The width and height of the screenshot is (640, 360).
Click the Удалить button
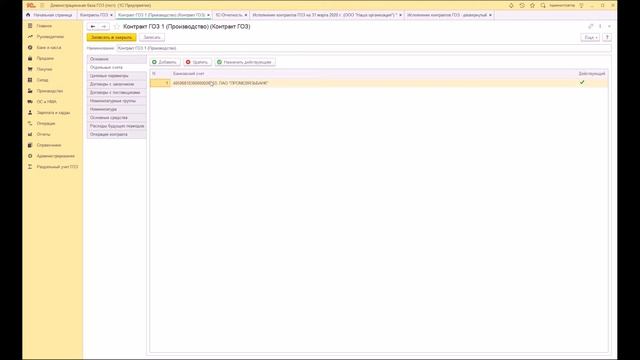click(197, 62)
